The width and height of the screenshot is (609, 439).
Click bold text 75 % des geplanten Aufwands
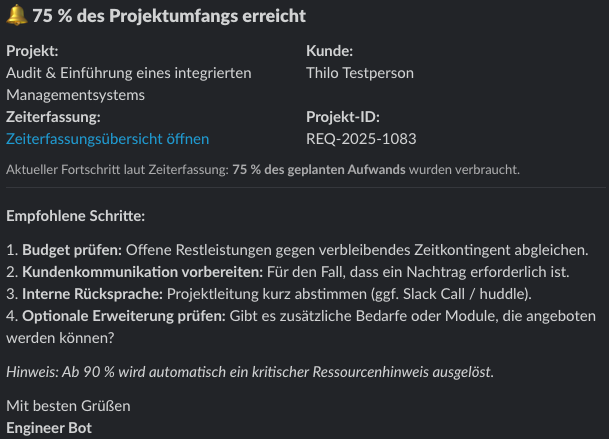pos(319,170)
